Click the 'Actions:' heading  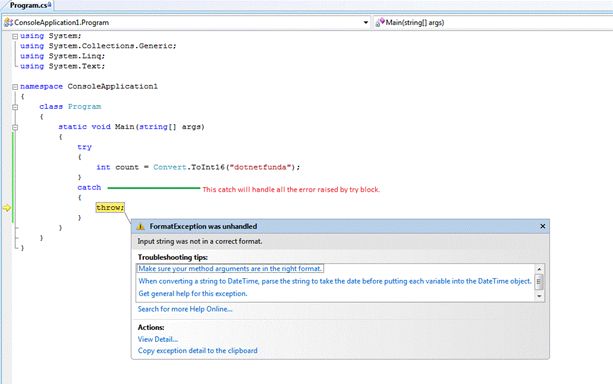pyautogui.click(x=151, y=327)
